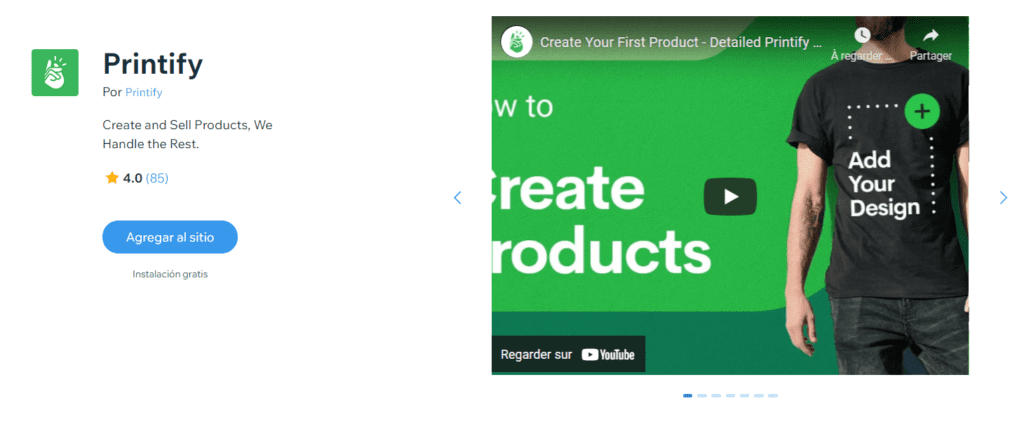Click the green Printify app logo

55,73
